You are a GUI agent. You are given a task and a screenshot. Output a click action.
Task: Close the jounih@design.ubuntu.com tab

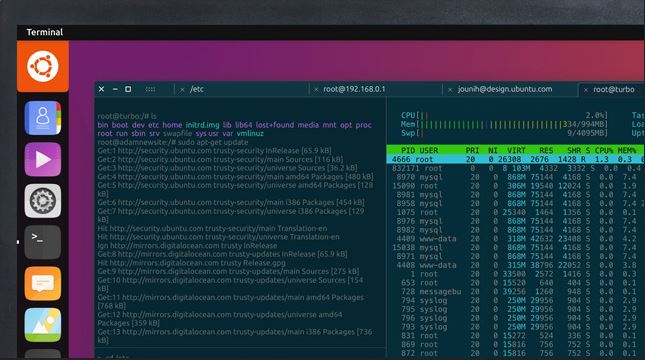450,90
